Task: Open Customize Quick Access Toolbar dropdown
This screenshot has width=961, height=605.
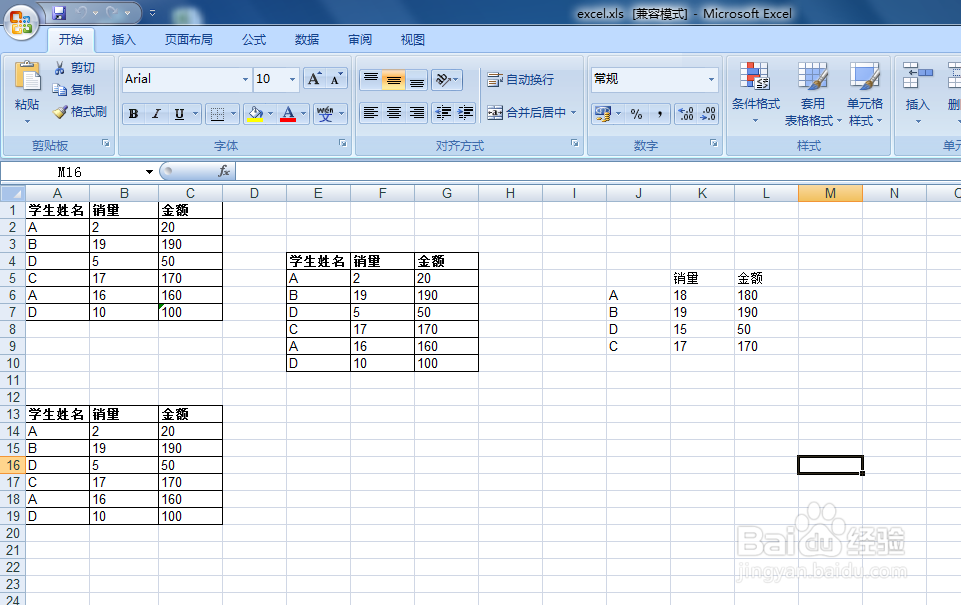Action: pos(153,12)
